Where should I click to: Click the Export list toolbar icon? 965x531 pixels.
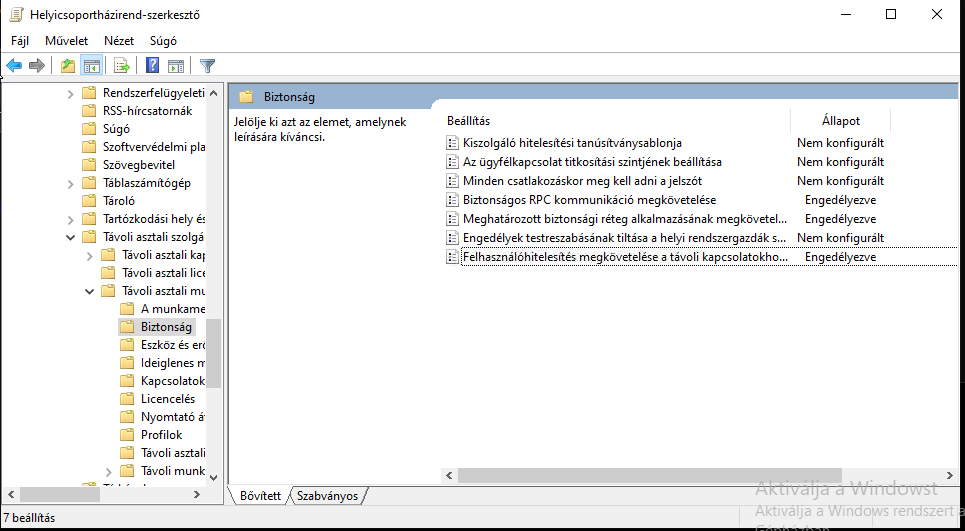point(122,66)
